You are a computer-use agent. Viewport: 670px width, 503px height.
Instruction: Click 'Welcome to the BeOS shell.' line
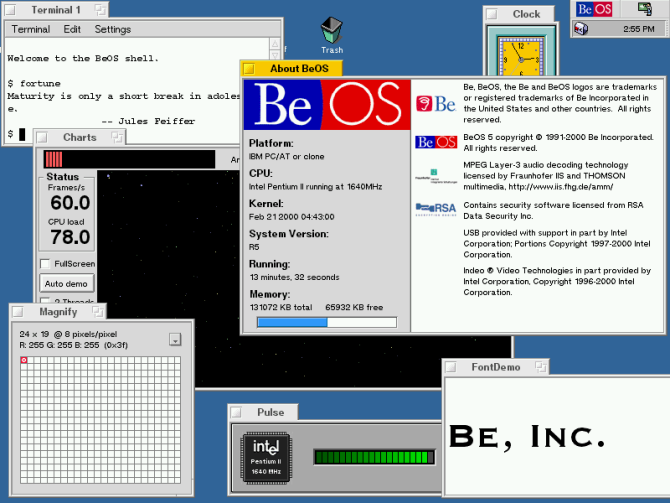(x=83, y=58)
